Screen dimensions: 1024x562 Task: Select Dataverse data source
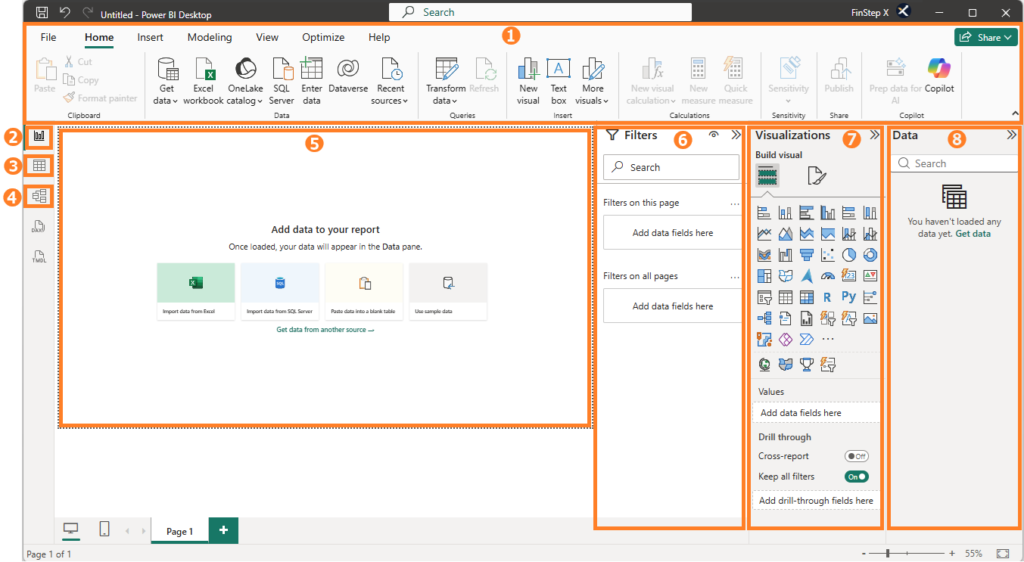[348, 76]
